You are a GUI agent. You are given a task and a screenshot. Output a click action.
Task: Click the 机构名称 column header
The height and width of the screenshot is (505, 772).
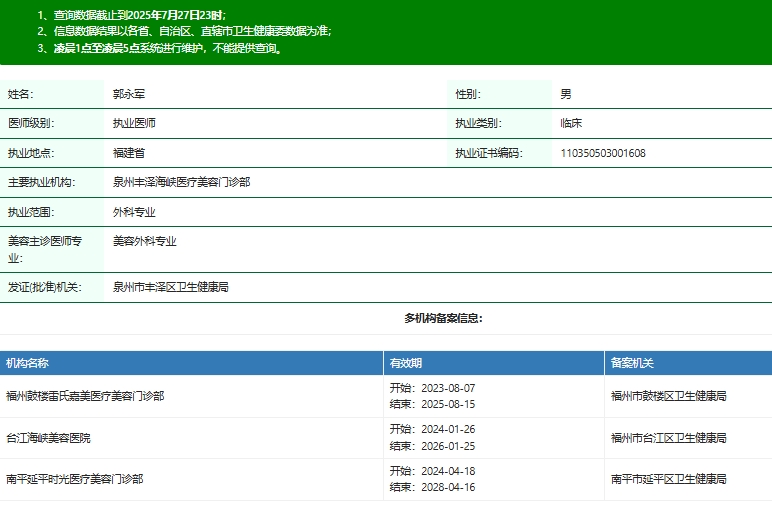click(27, 363)
